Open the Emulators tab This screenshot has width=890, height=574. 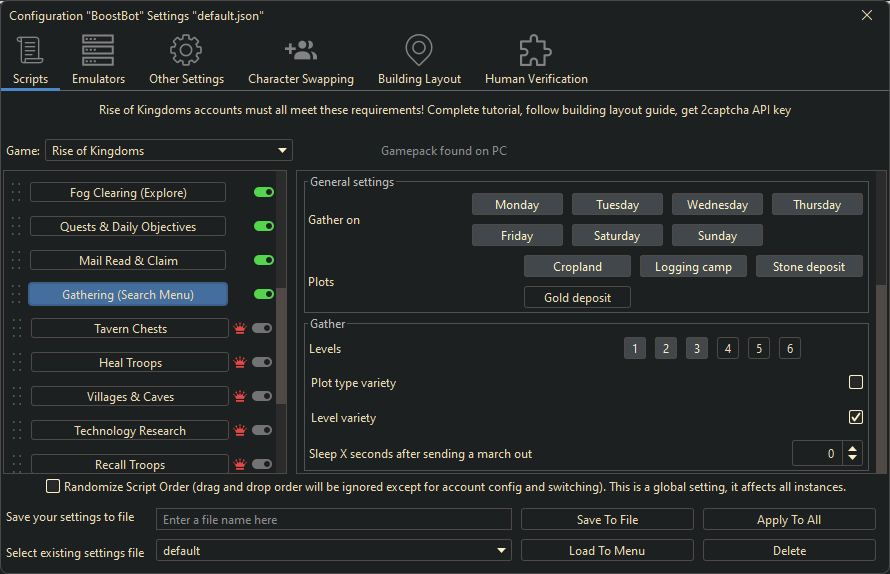(x=98, y=60)
